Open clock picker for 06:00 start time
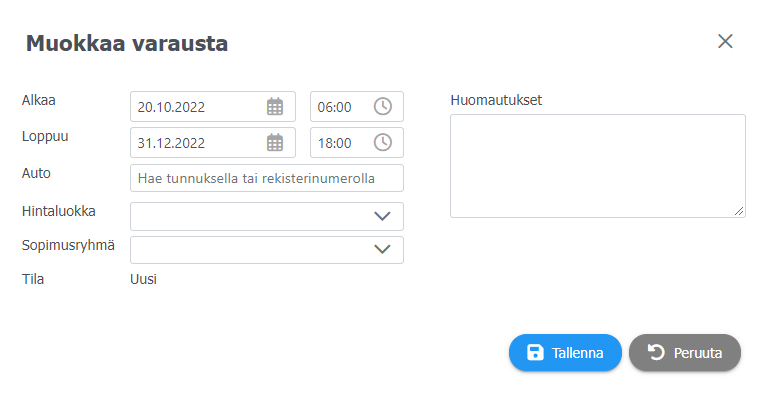 coord(383,107)
